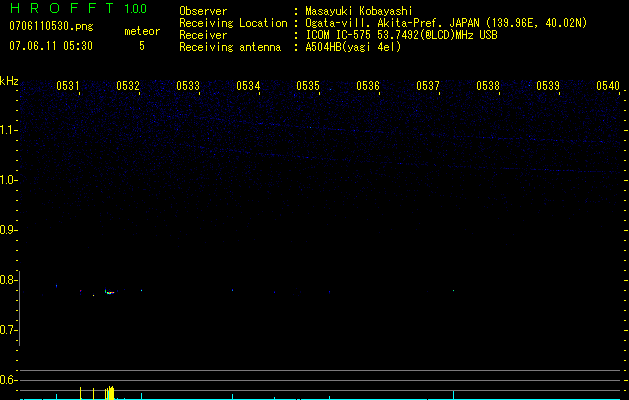Click the cyan intensity spike just past 0537

pos(454,395)
